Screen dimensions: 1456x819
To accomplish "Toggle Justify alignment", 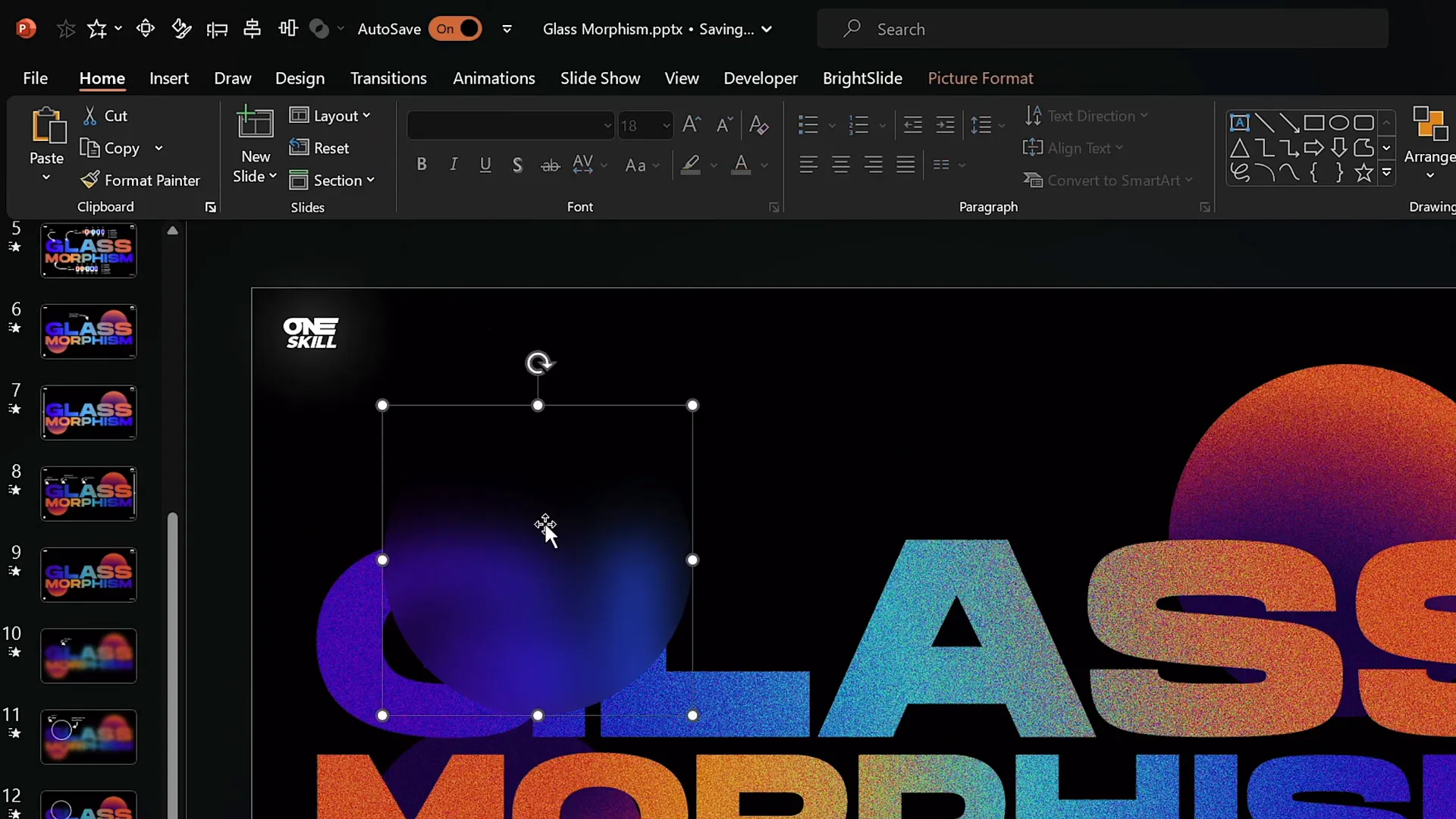I will 905,165.
